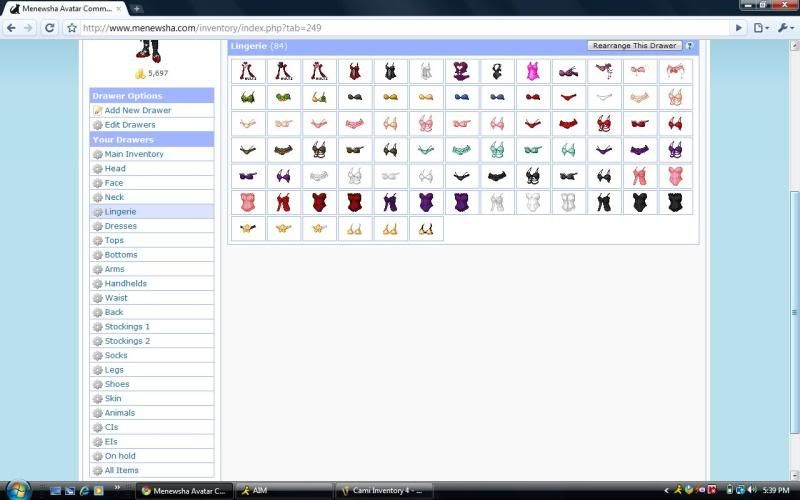Screen dimensions: 800x500
Task: Switch to AIM taskbar window
Action: [285, 491]
